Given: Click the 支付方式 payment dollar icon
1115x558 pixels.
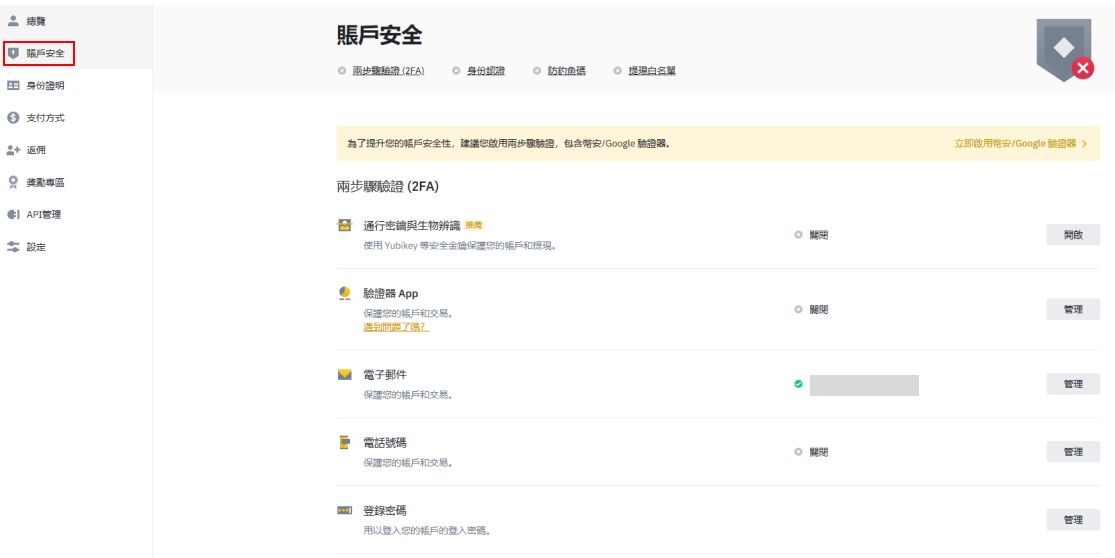Looking at the screenshot, I should (x=13, y=118).
